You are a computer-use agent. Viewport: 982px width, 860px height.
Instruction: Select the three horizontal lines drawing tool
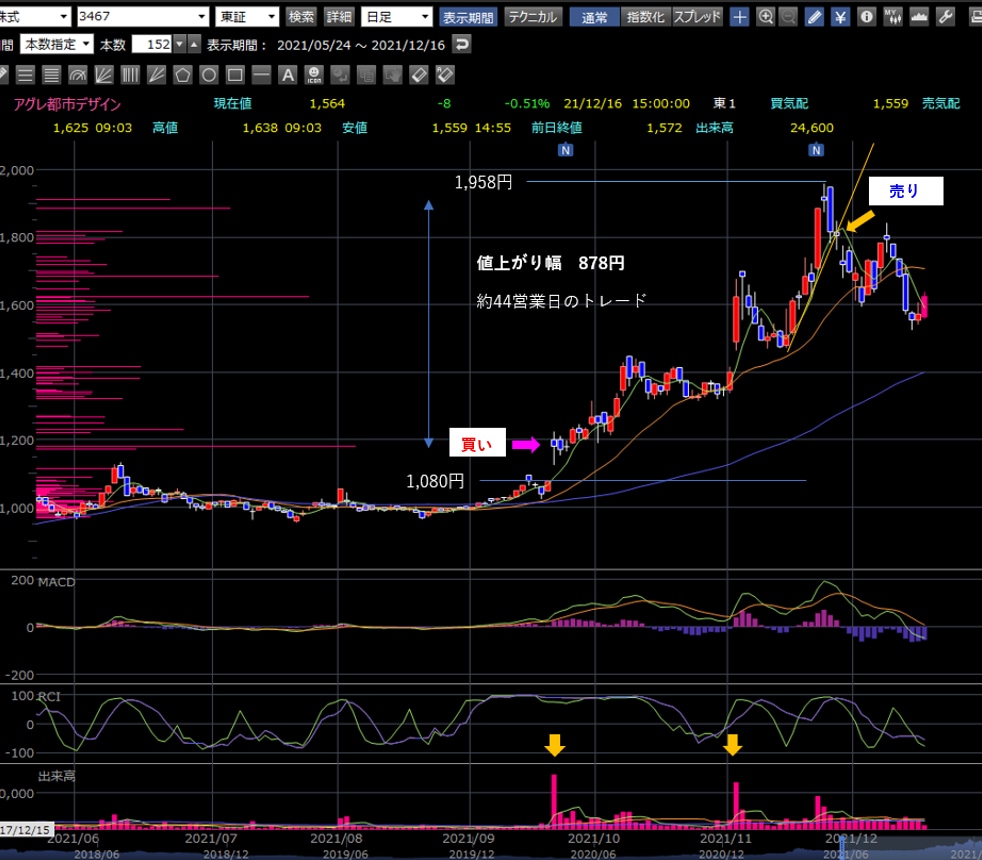pos(26,75)
